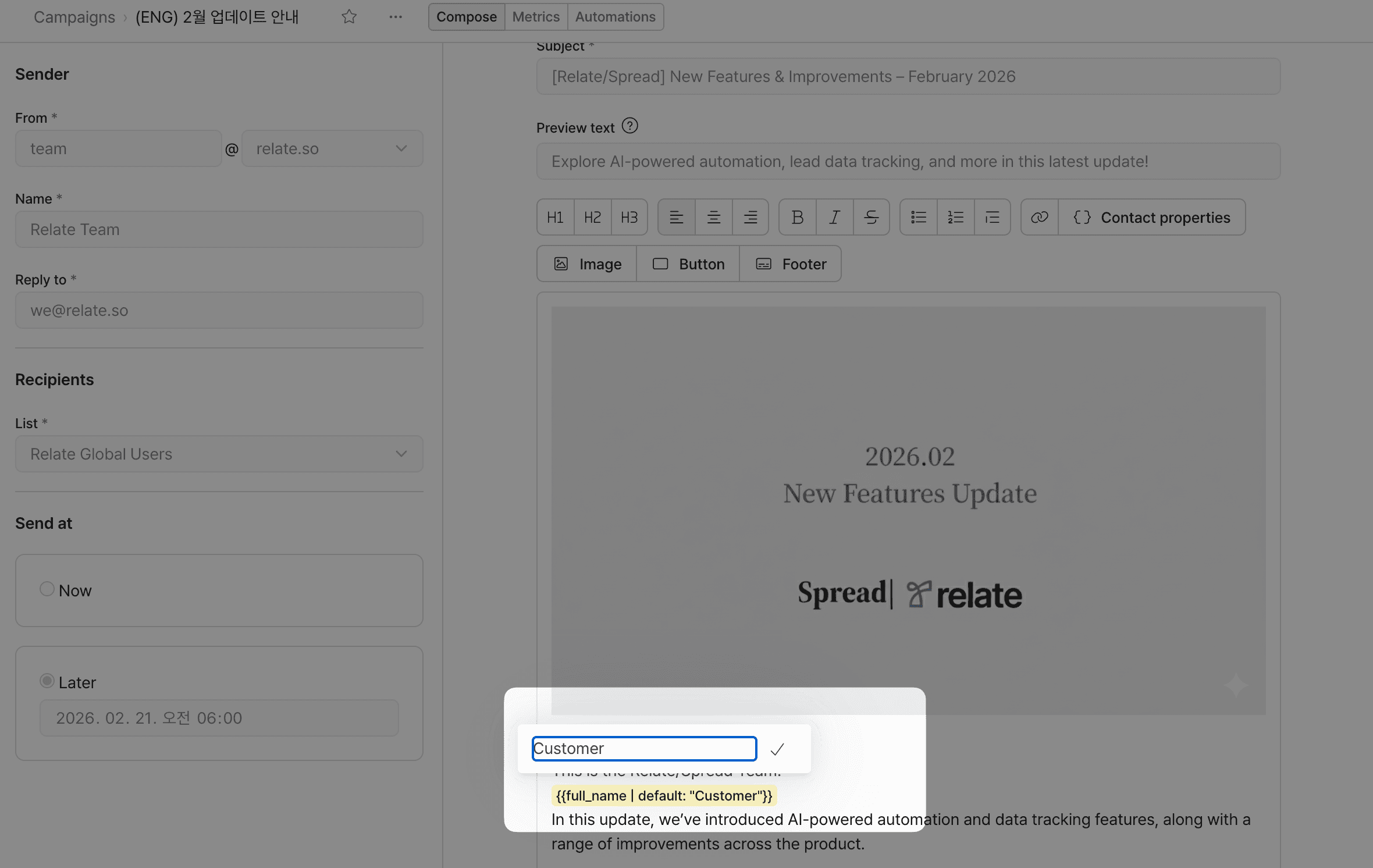
Task: Center align the text
Action: tap(713, 217)
